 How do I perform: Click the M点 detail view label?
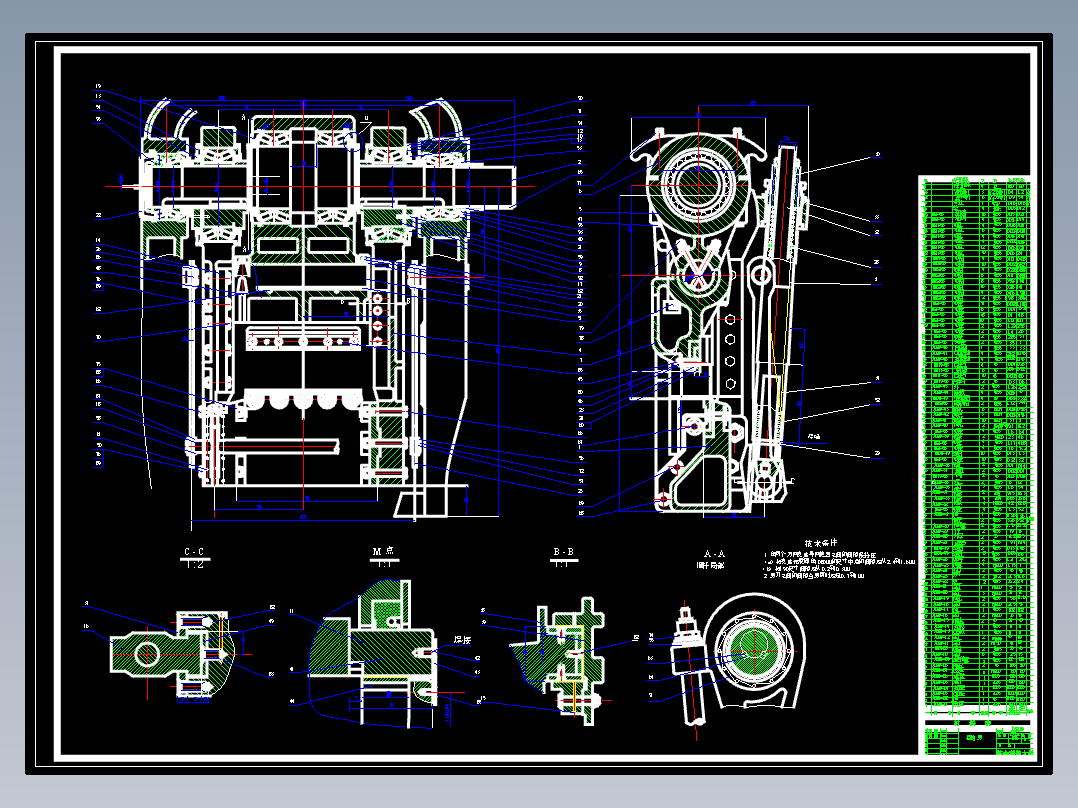[382, 549]
